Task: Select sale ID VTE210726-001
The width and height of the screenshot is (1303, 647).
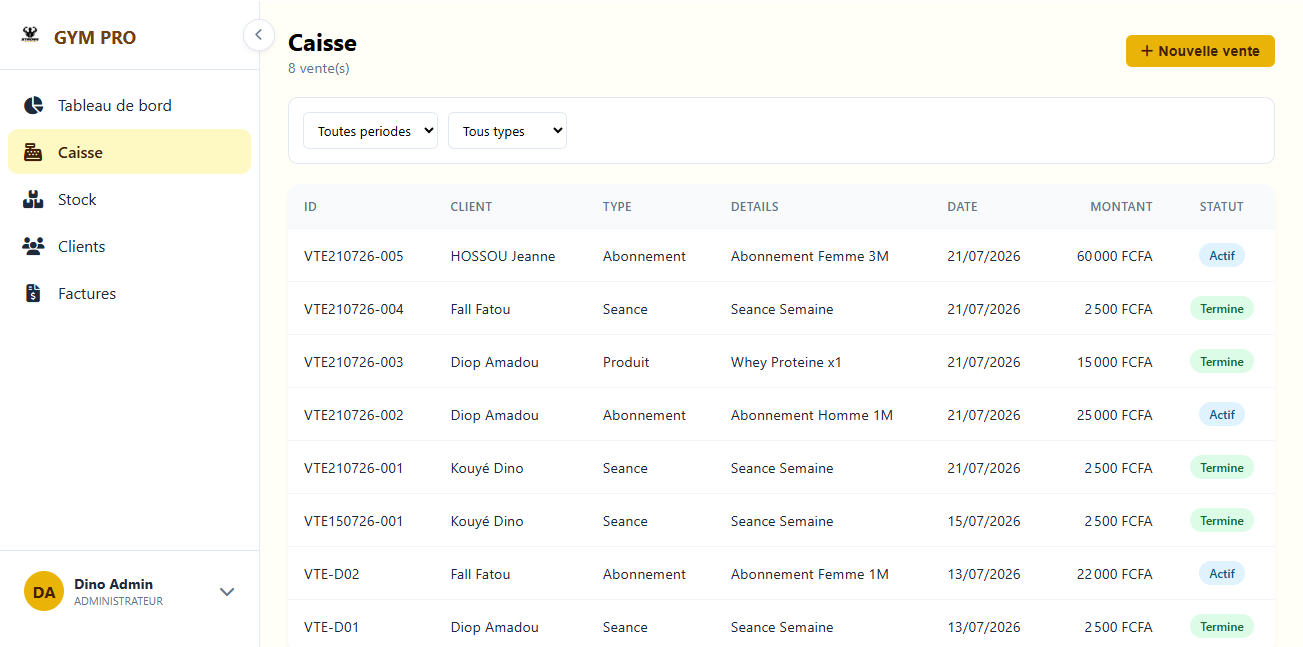Action: tap(354, 468)
